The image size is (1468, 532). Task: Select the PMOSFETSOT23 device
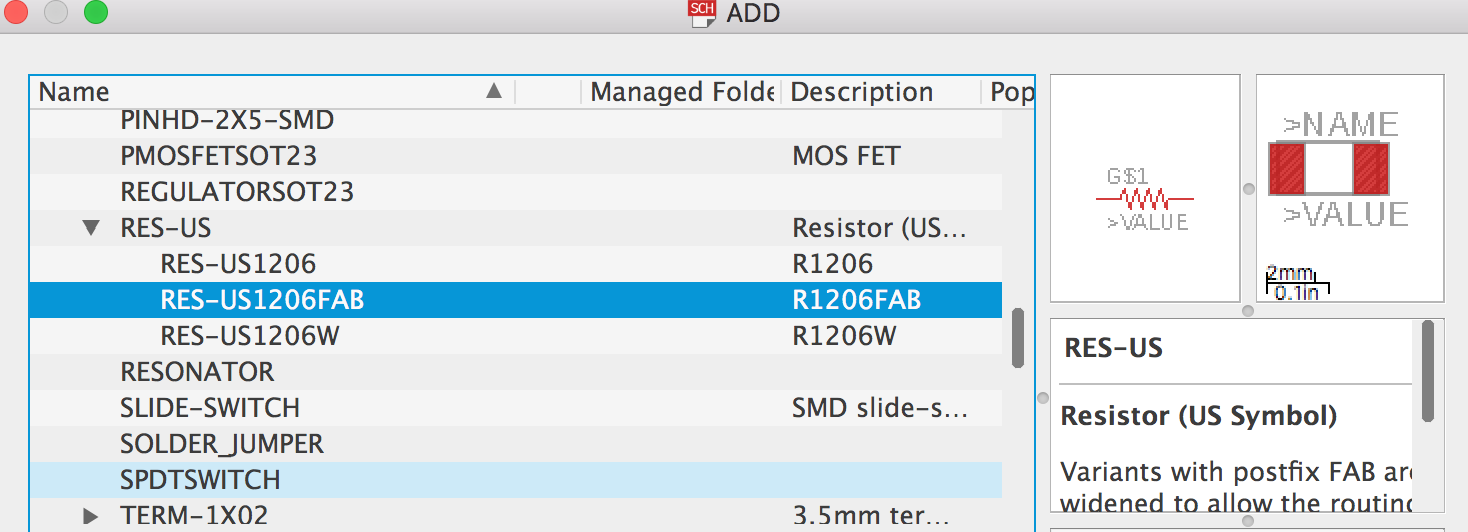pos(218,156)
